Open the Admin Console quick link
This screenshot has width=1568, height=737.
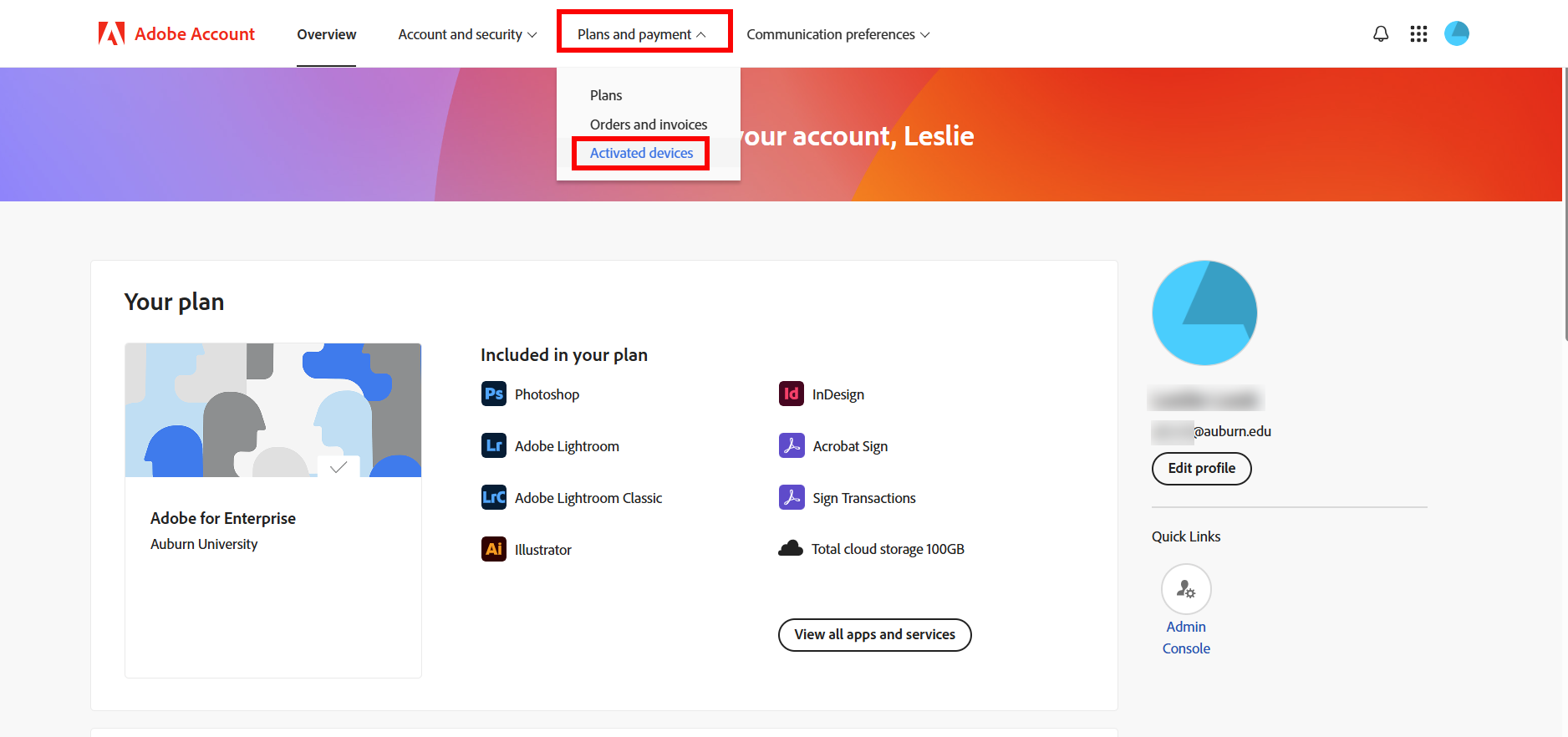point(1186,589)
